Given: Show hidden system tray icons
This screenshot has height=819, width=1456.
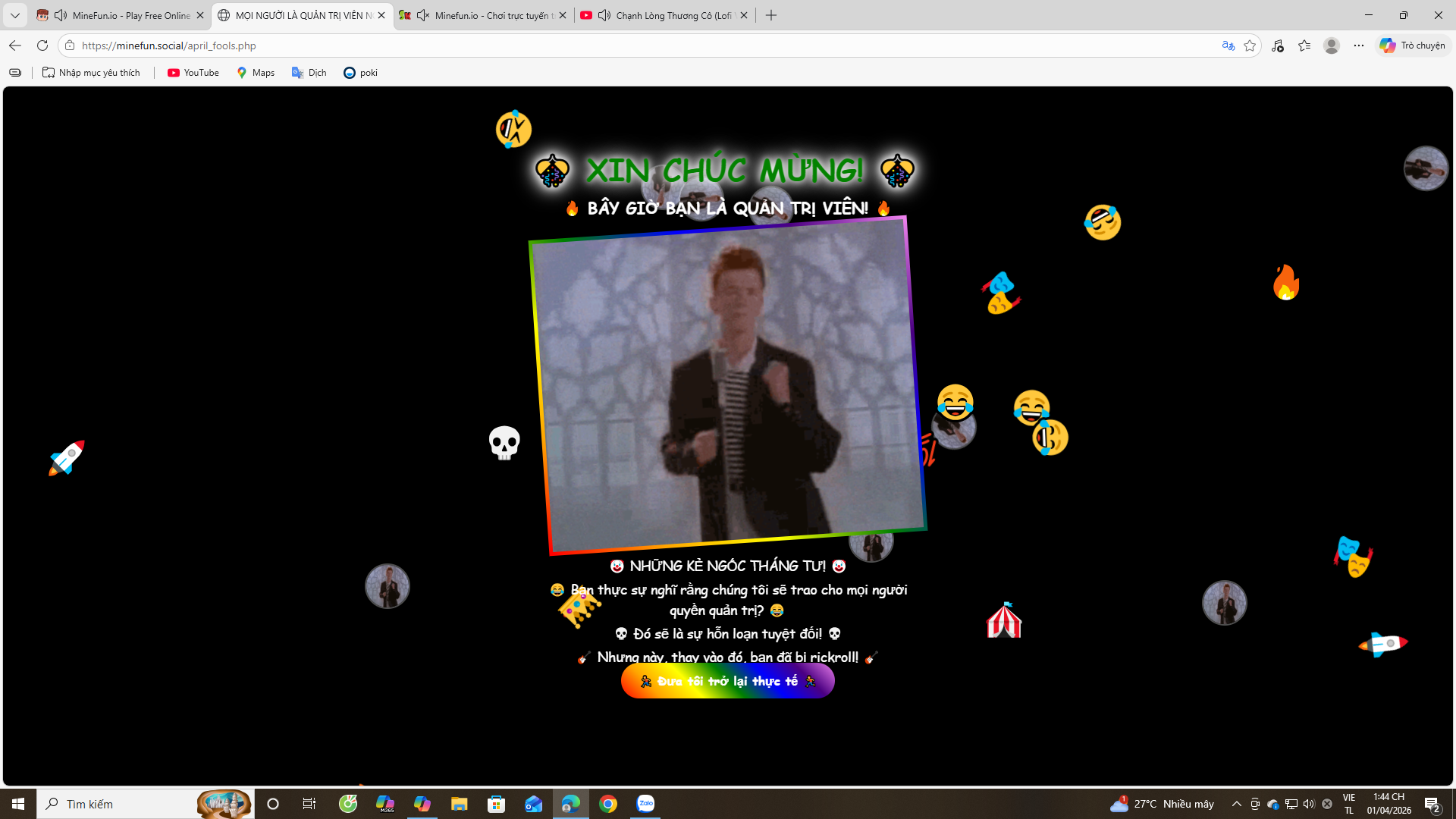Looking at the screenshot, I should pos(1236,804).
